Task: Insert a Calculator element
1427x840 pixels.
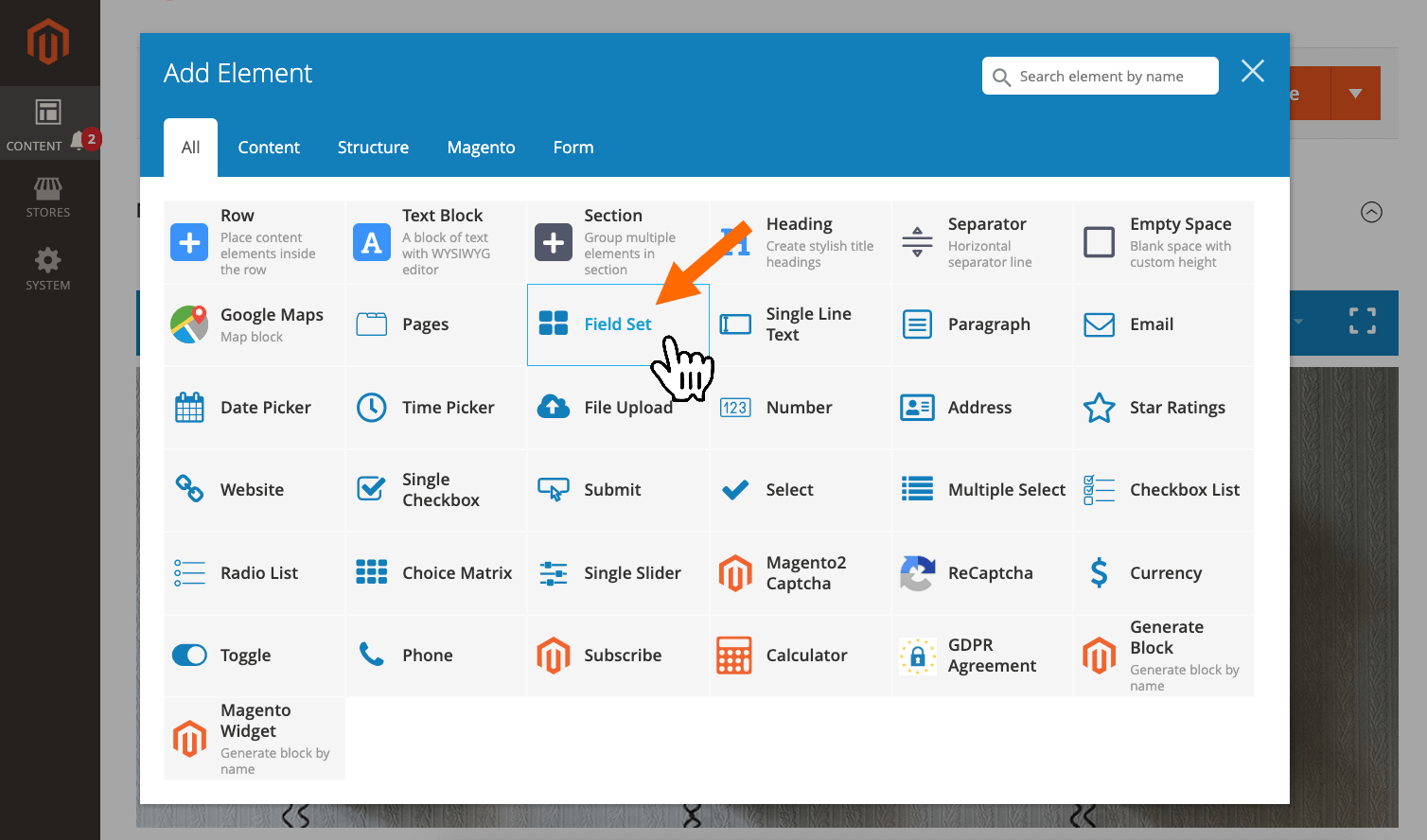Action: point(799,655)
